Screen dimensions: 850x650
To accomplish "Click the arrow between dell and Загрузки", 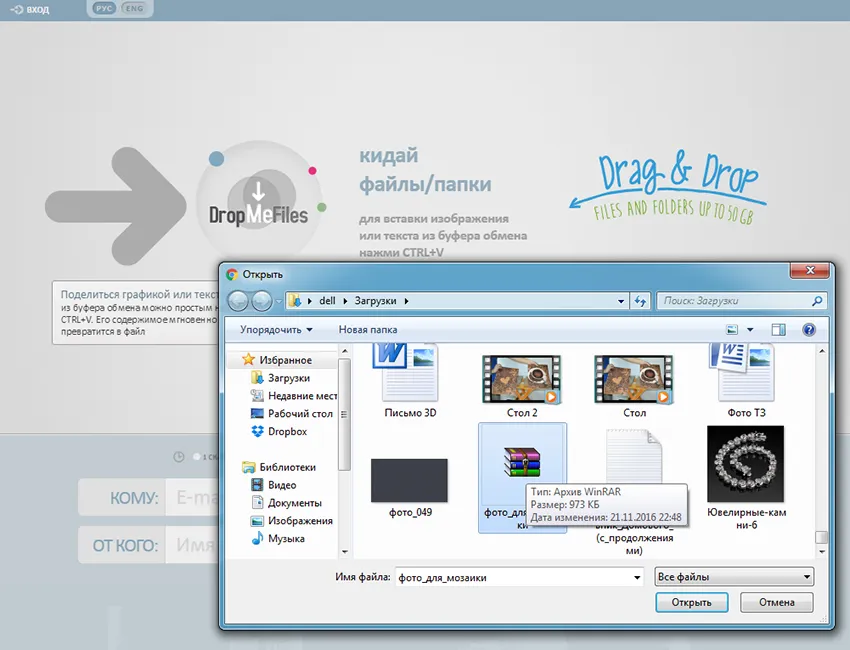I will 345,301.
